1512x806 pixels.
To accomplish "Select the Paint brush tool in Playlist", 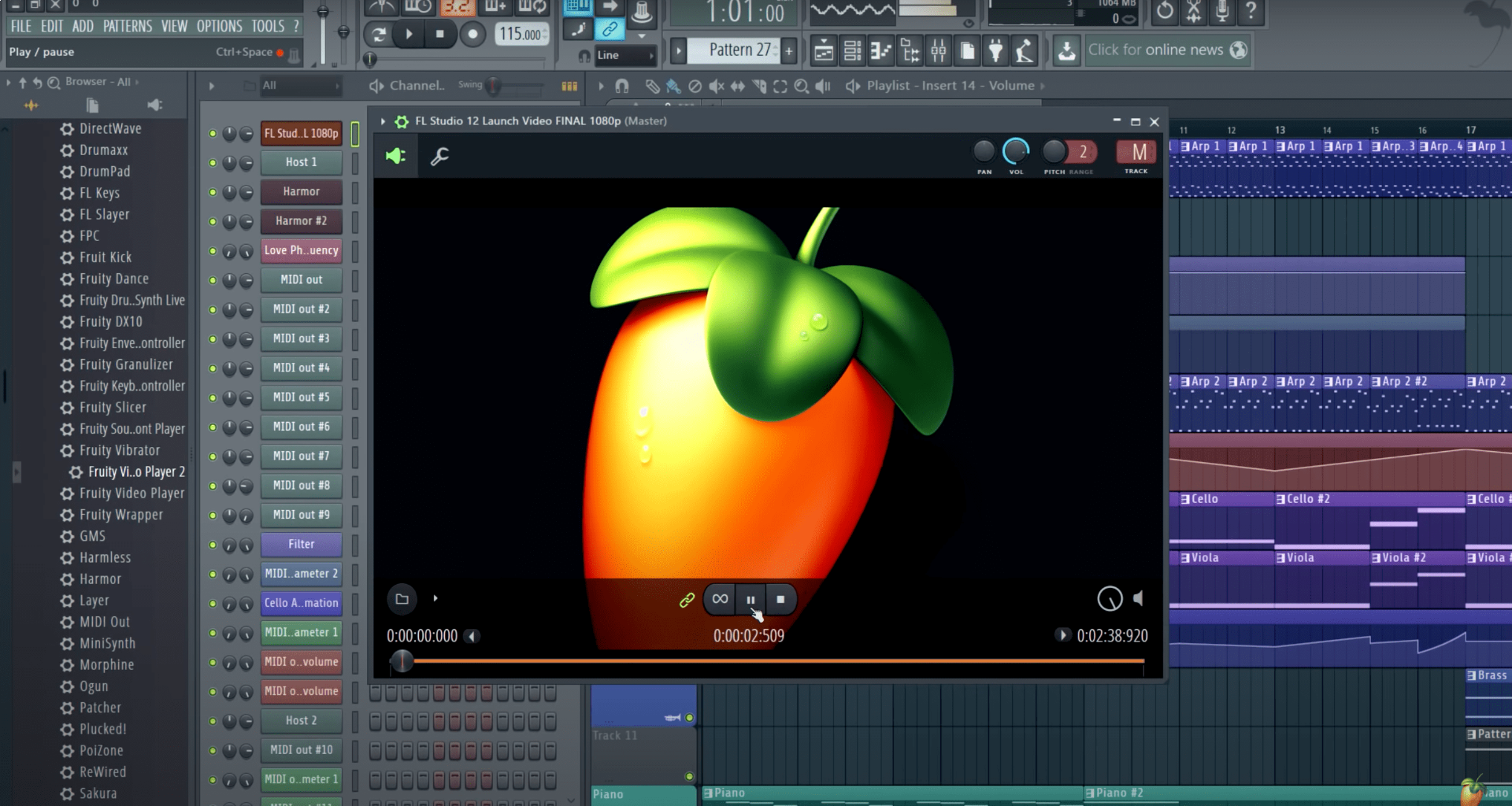I will click(673, 86).
